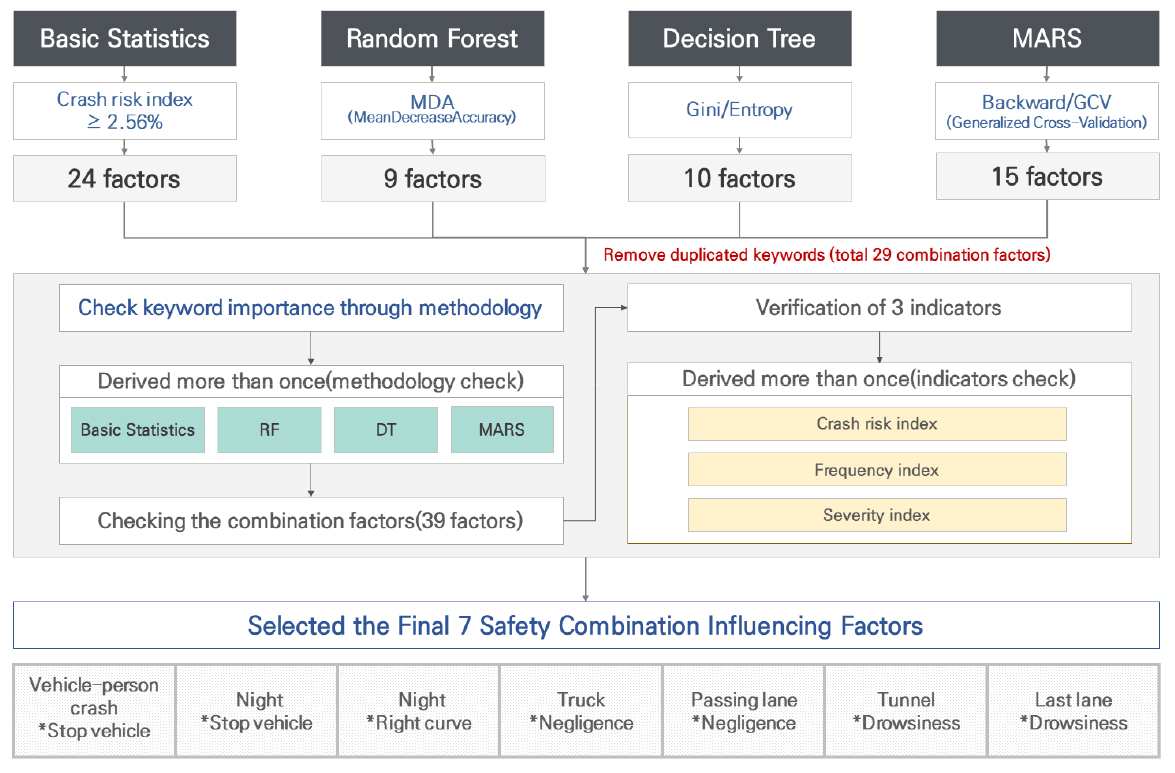Viewport: 1175px width, 773px height.
Task: Click the Crash risk index ≥ 2.56% box
Action: (125, 109)
